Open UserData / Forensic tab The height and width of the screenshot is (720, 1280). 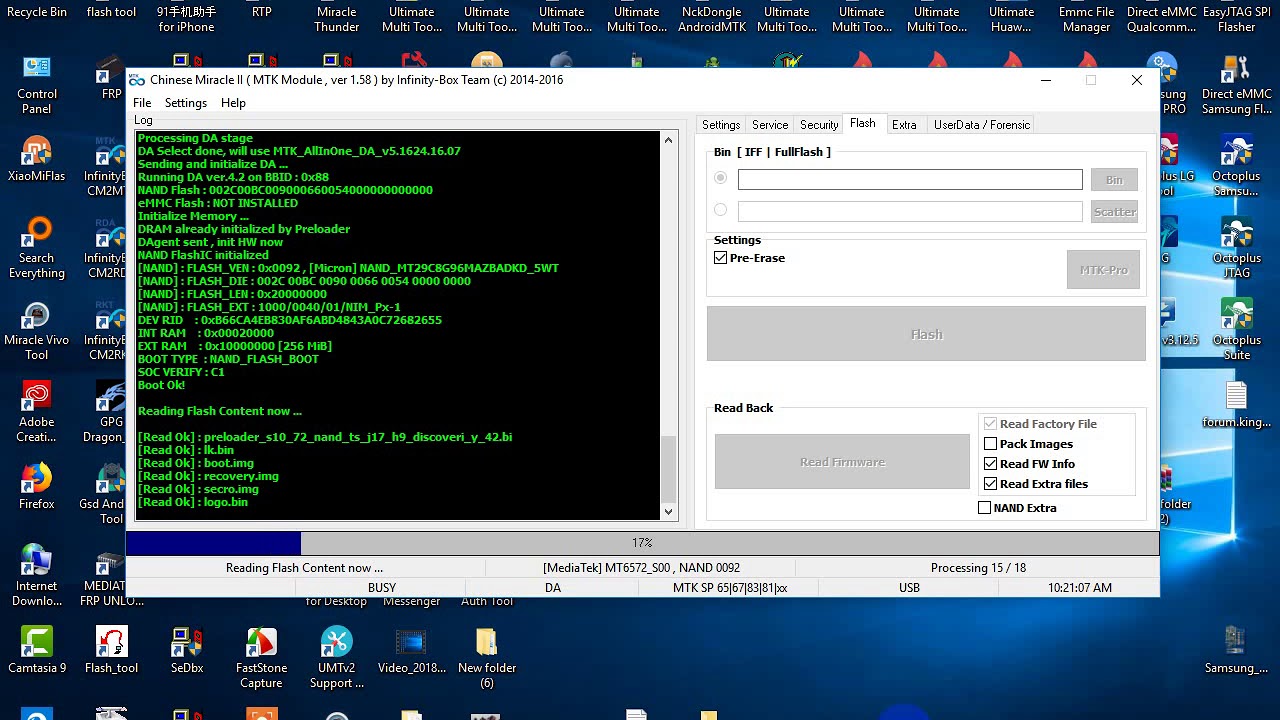(982, 125)
